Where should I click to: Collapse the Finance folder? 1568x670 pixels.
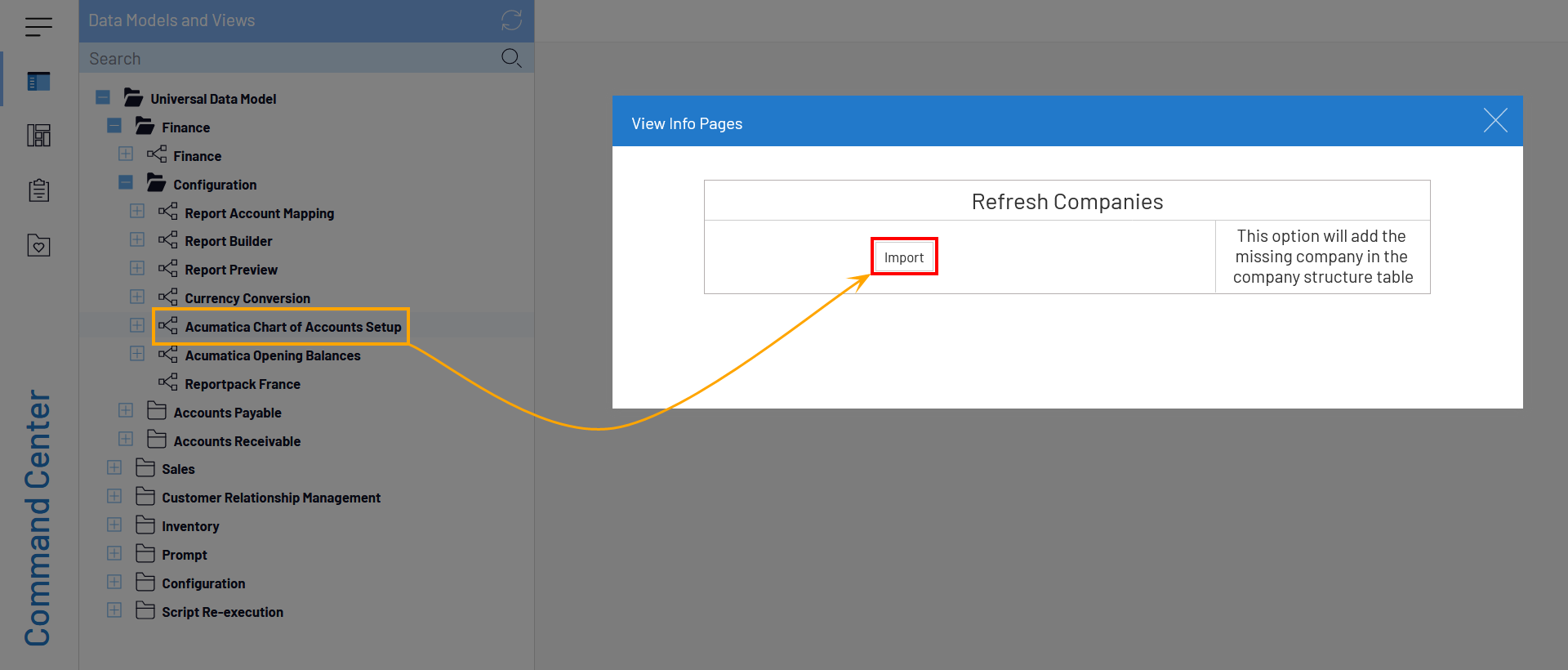click(114, 127)
